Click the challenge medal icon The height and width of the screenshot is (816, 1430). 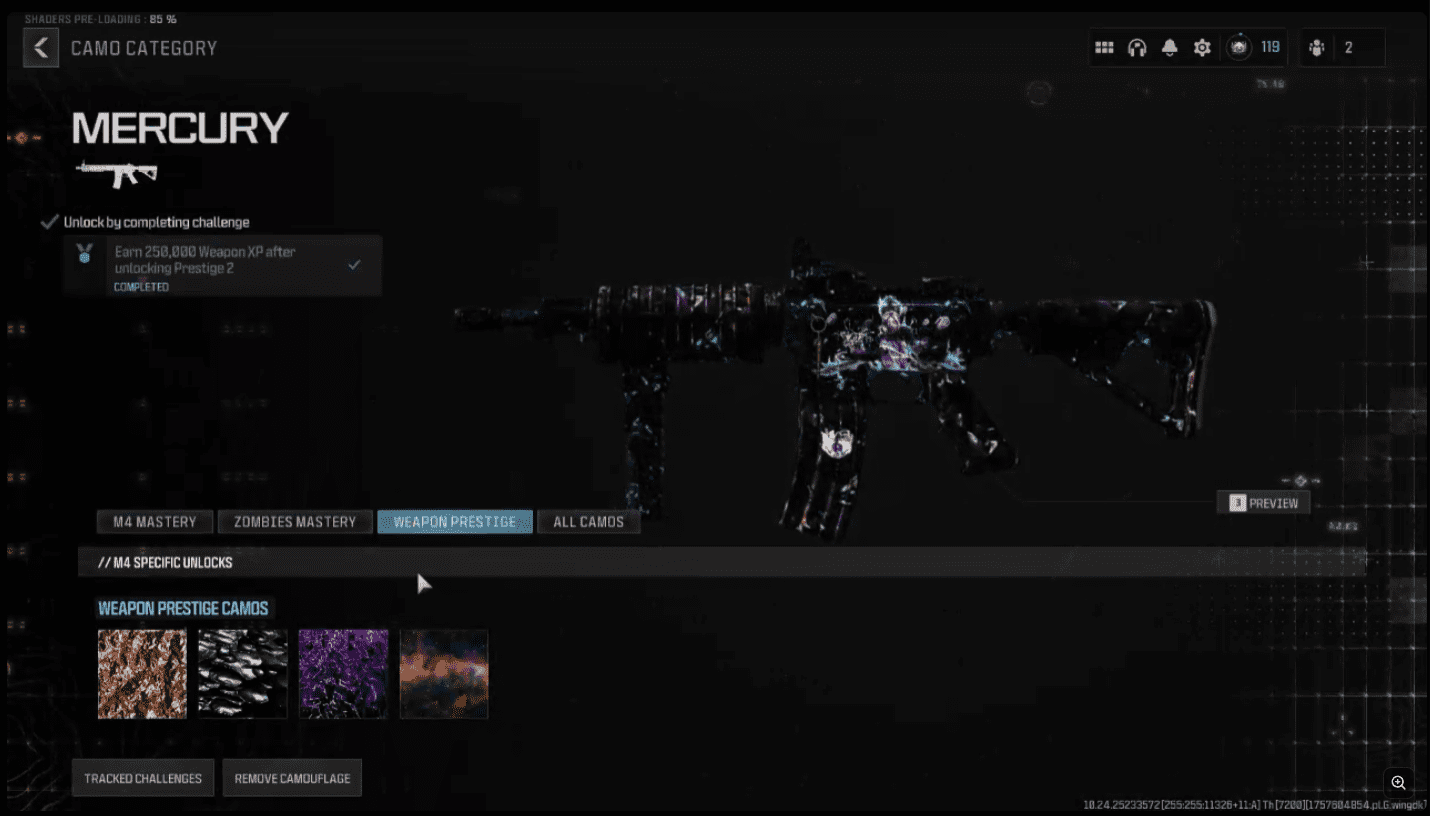pos(85,254)
